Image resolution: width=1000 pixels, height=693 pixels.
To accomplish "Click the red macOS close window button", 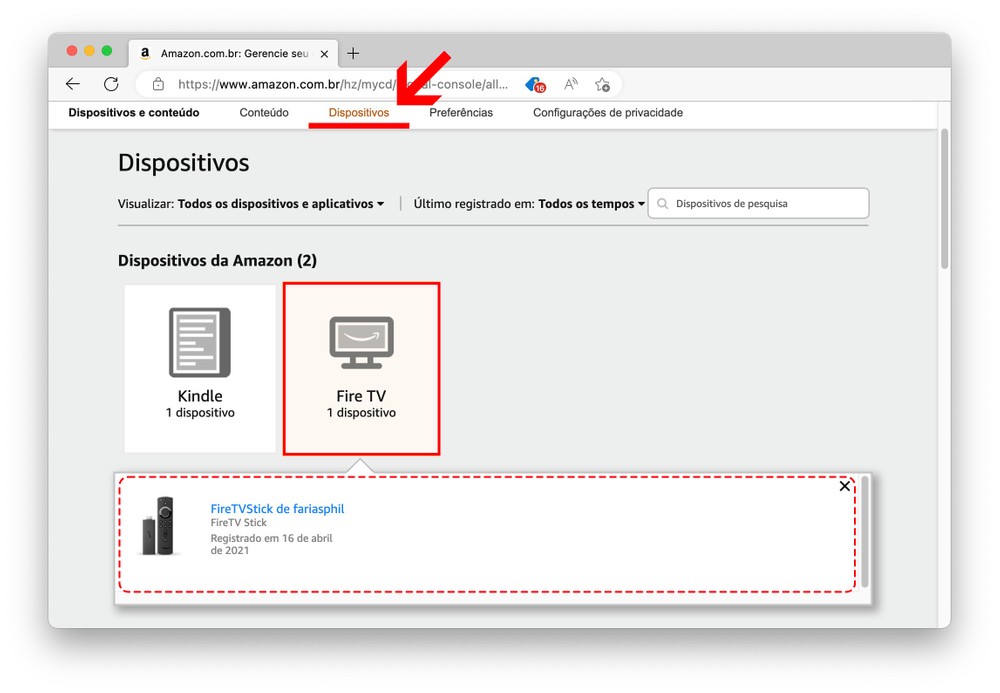I will coord(72,51).
